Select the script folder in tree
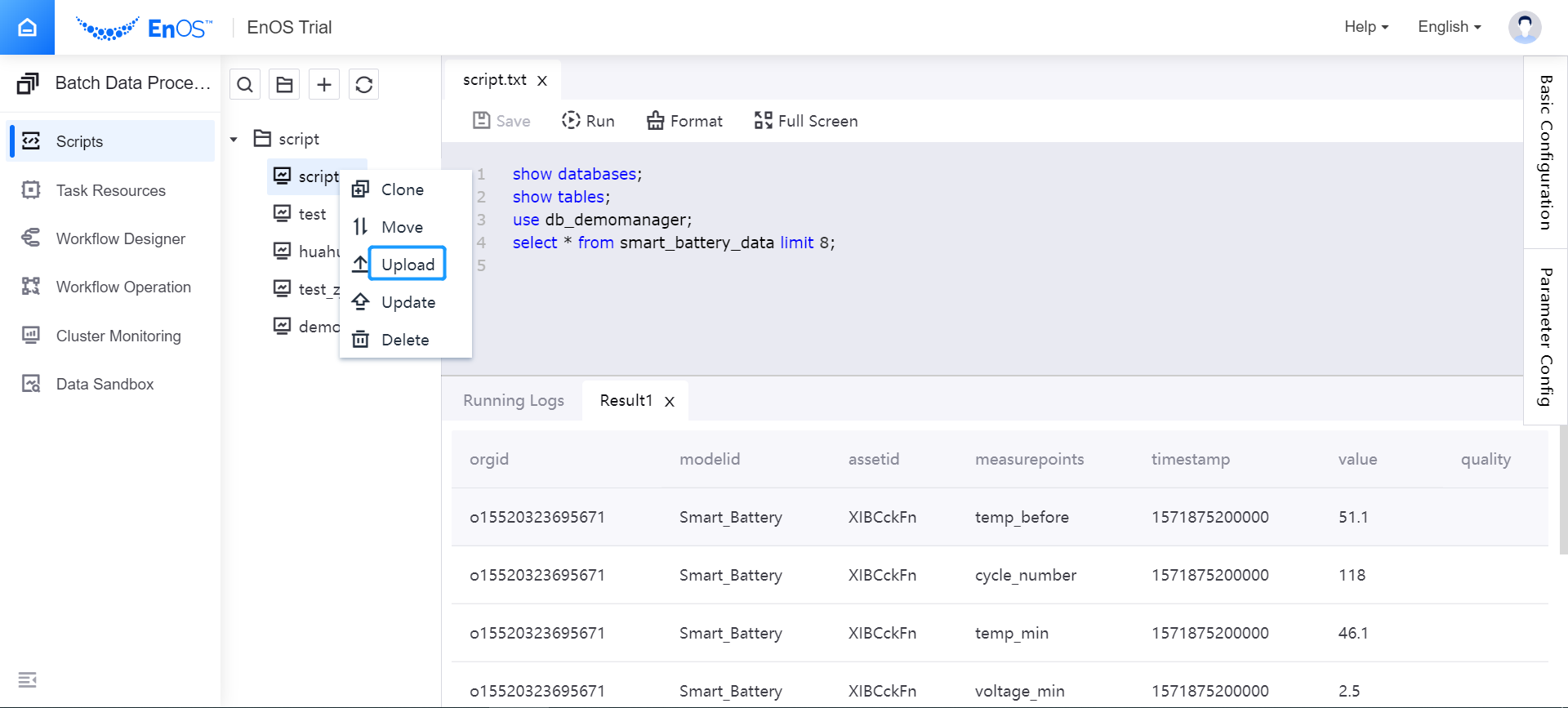Viewport: 1568px width, 708px height. click(x=299, y=139)
